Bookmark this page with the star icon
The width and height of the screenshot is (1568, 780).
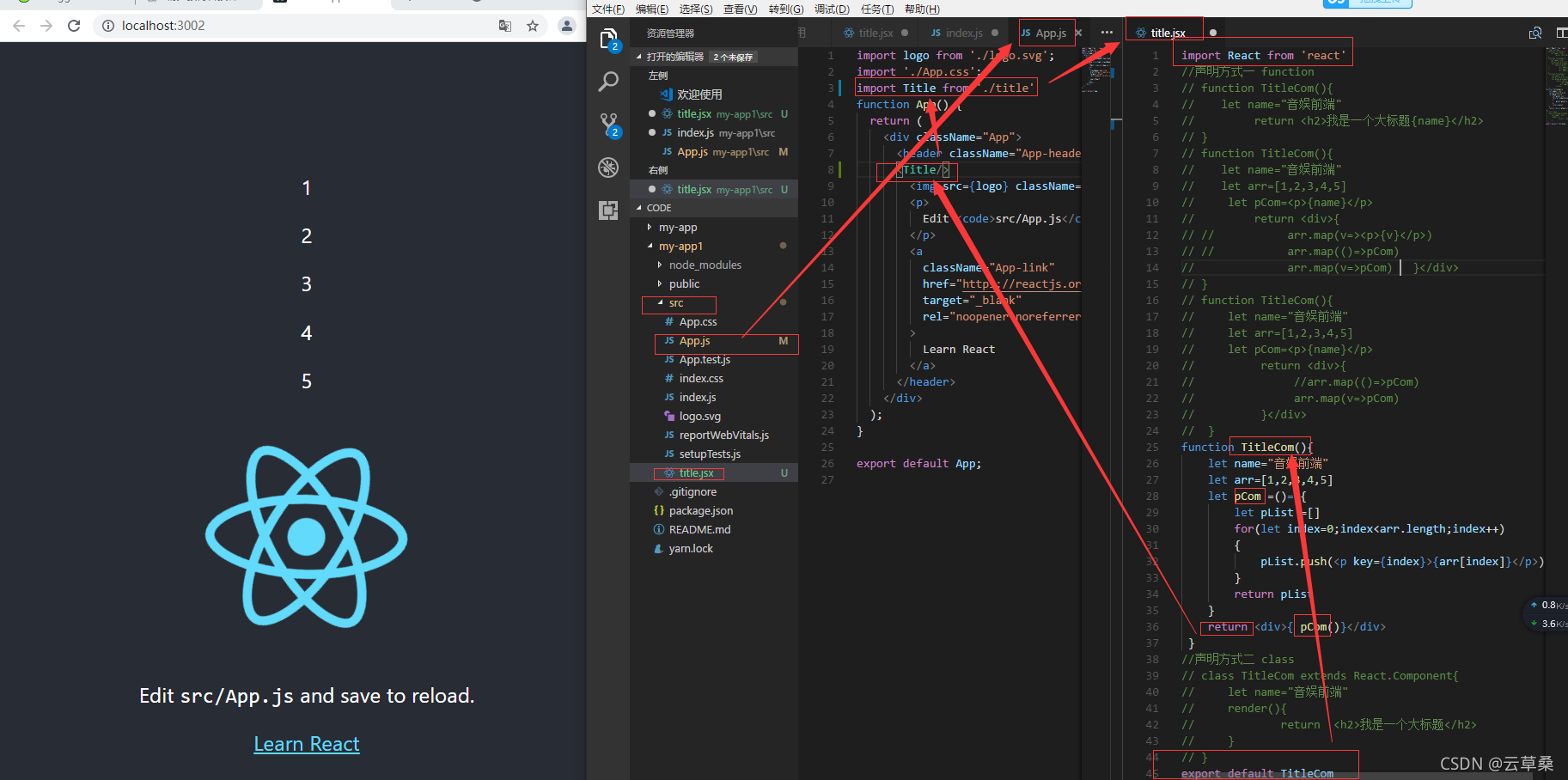533,26
